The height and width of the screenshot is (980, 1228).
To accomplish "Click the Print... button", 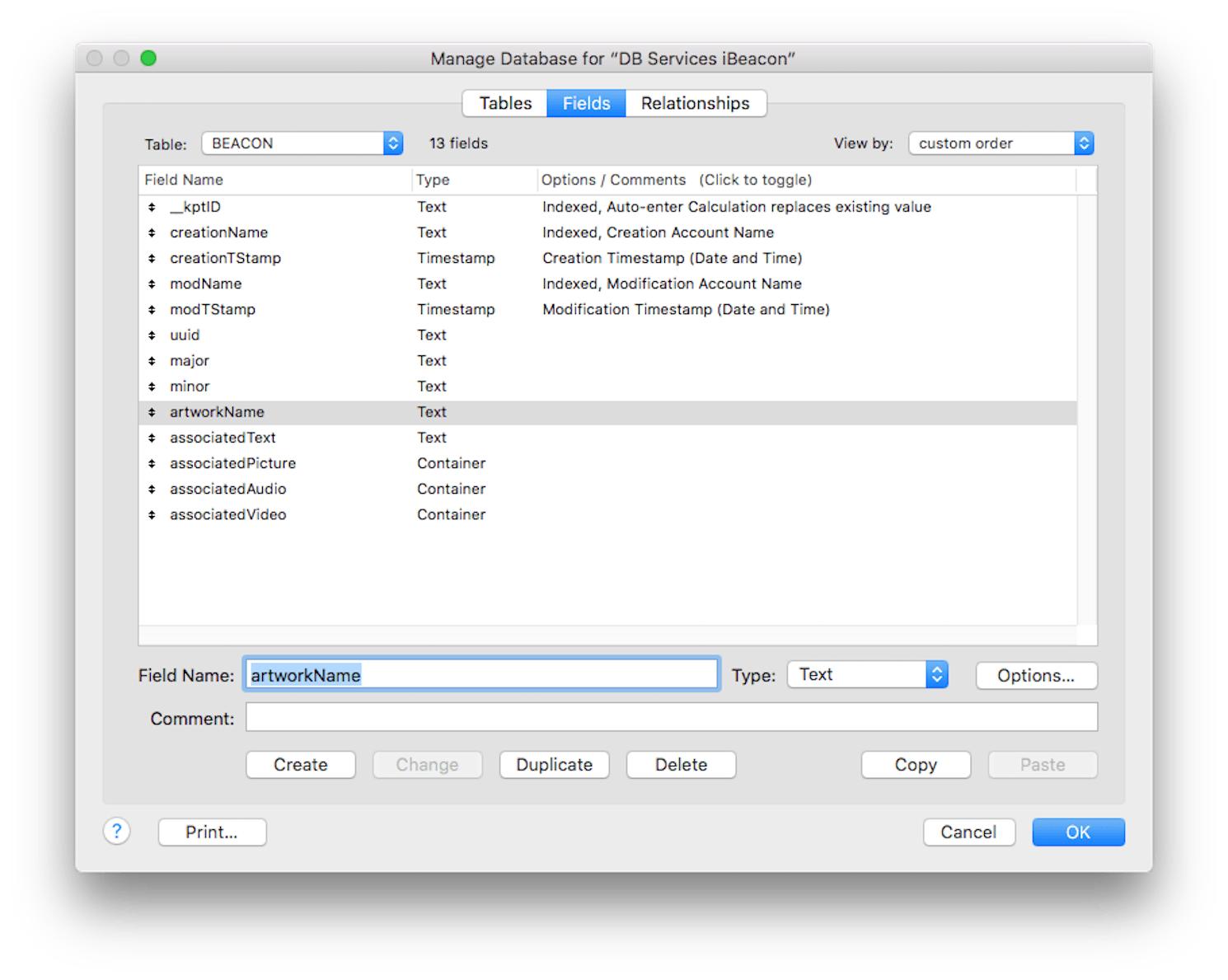I will tap(212, 832).
